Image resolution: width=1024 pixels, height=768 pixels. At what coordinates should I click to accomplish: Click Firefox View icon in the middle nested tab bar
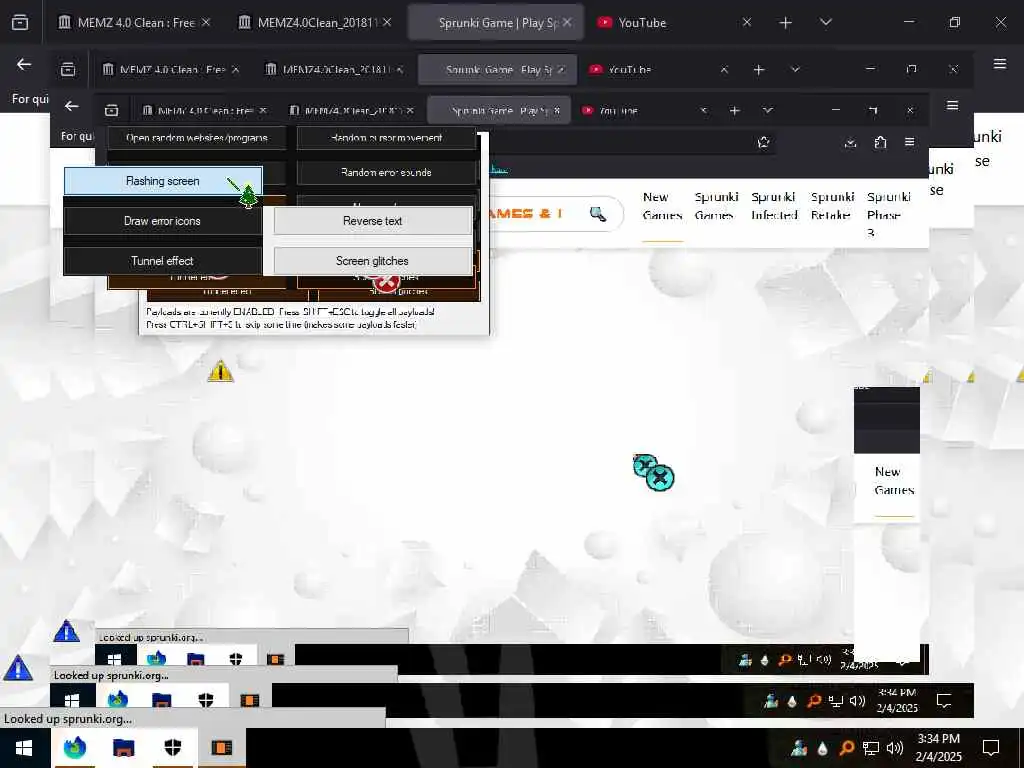[x=68, y=69]
